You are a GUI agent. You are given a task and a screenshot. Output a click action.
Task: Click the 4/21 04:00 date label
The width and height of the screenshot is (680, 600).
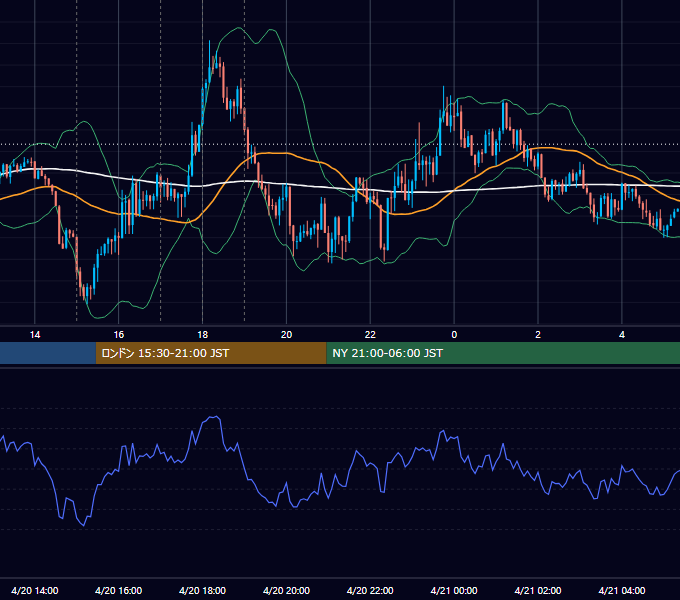(x=622, y=590)
